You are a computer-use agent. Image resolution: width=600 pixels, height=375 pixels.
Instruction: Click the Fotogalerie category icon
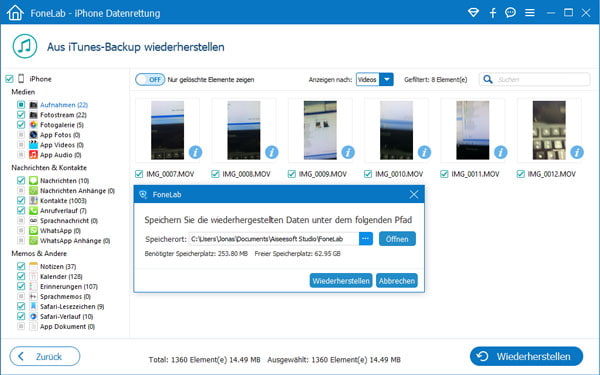[34, 125]
